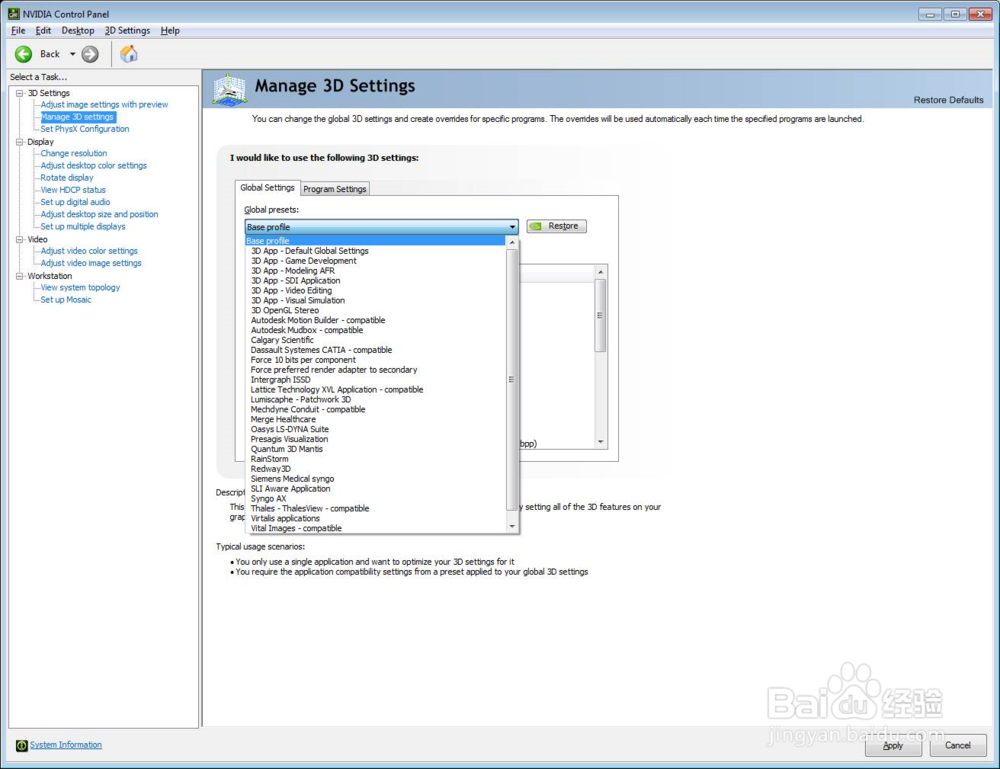Viewport: 1000px width, 769px height.
Task: Choose Merge Healthcare preset
Action: point(283,420)
